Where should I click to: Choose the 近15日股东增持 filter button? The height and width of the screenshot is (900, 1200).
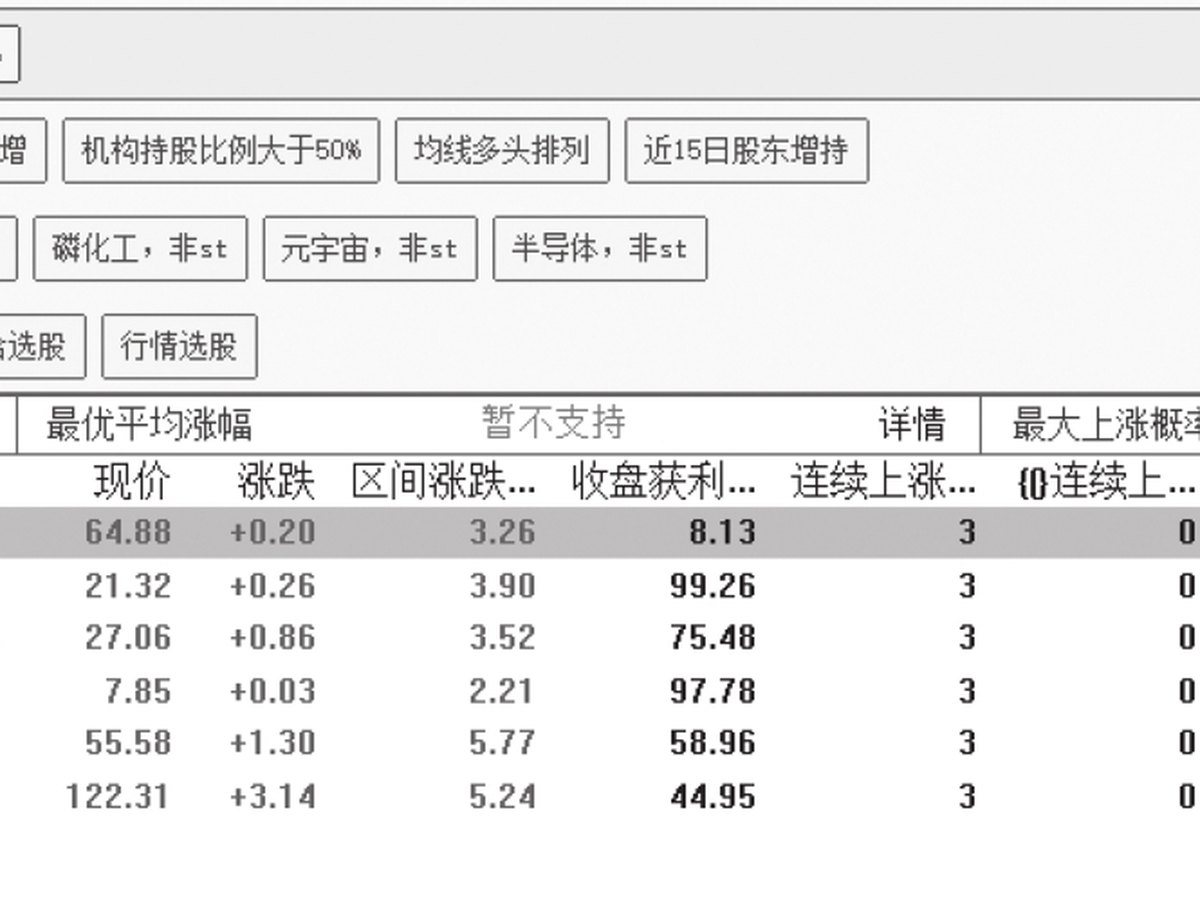tap(746, 151)
